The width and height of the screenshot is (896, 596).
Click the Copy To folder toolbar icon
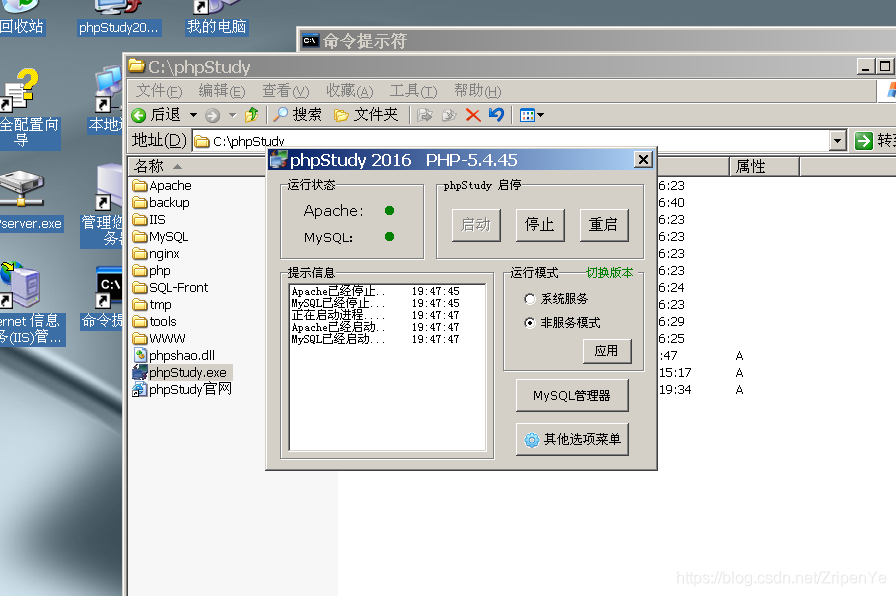(x=449, y=115)
